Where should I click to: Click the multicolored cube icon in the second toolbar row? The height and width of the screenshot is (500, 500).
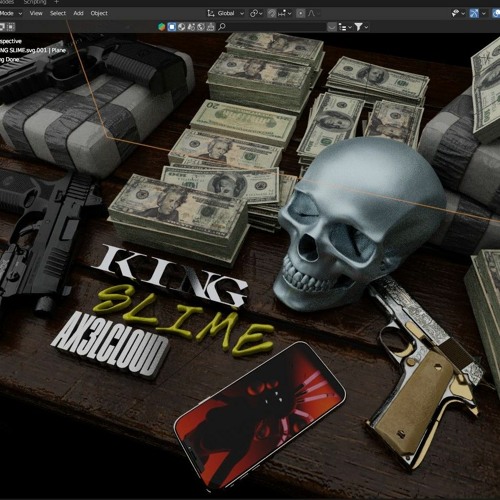[x=162, y=27]
